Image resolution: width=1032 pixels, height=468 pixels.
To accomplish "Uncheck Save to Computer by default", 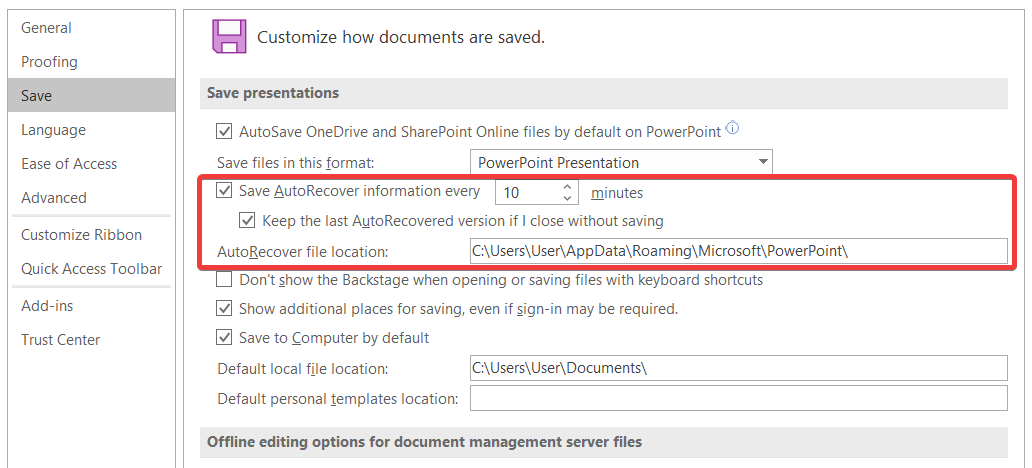I will point(225,338).
